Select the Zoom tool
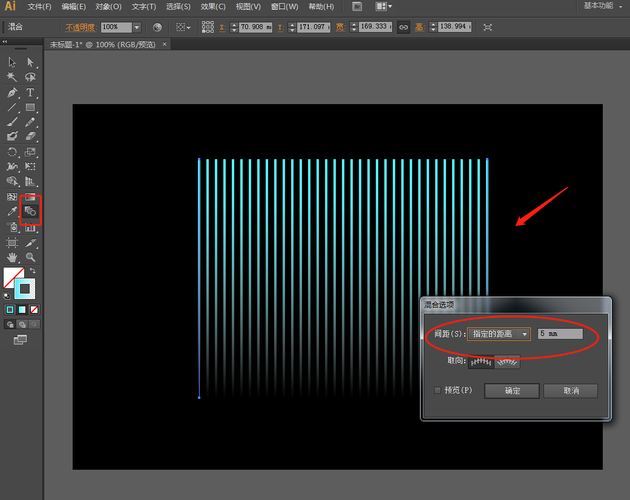 pos(30,257)
